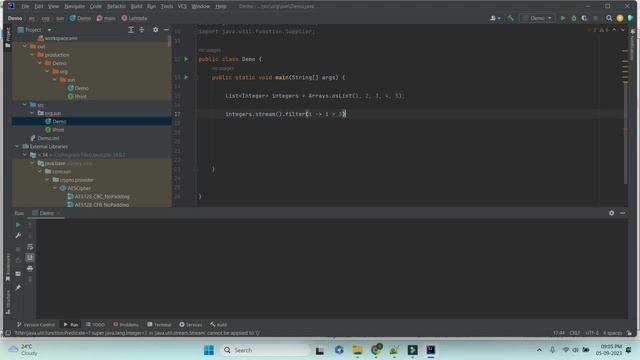Open Search Everywhere magnifier icon

609,18
